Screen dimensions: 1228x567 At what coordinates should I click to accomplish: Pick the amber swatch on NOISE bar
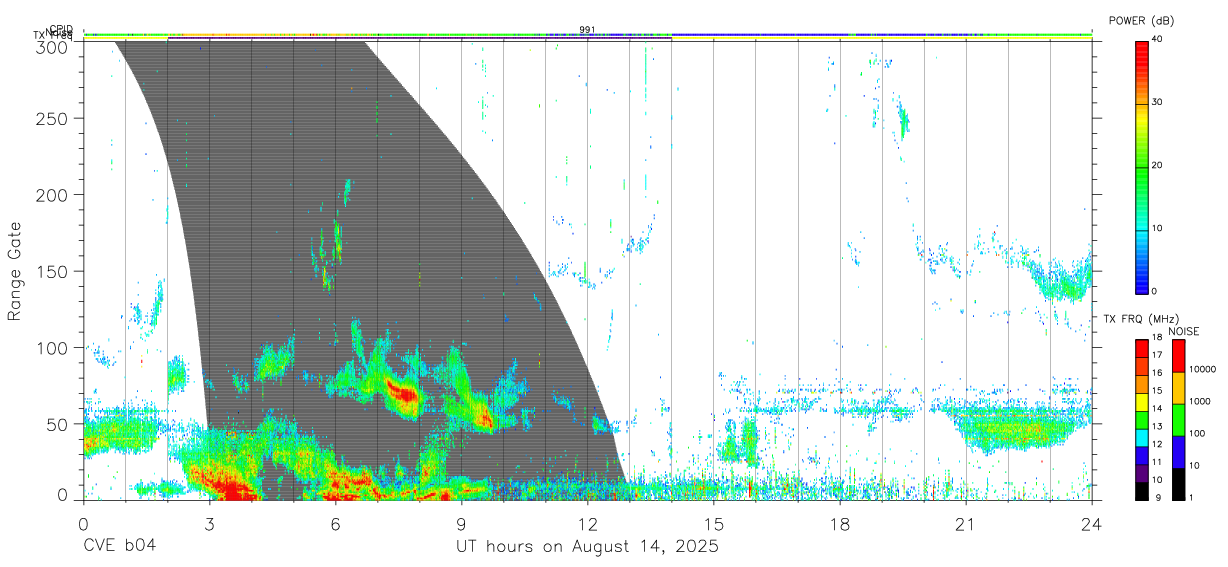tap(1178, 388)
